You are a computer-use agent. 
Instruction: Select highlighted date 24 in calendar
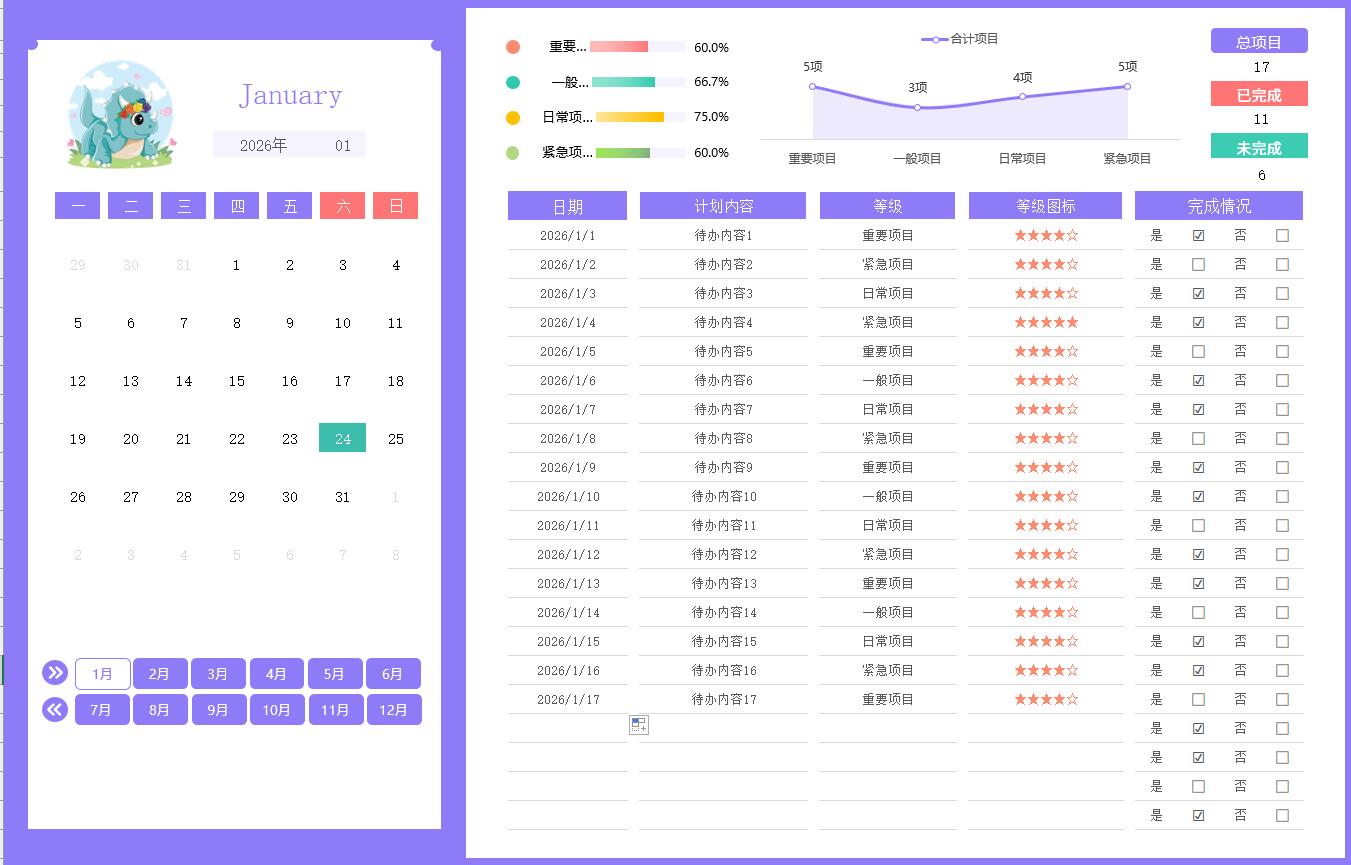342,438
